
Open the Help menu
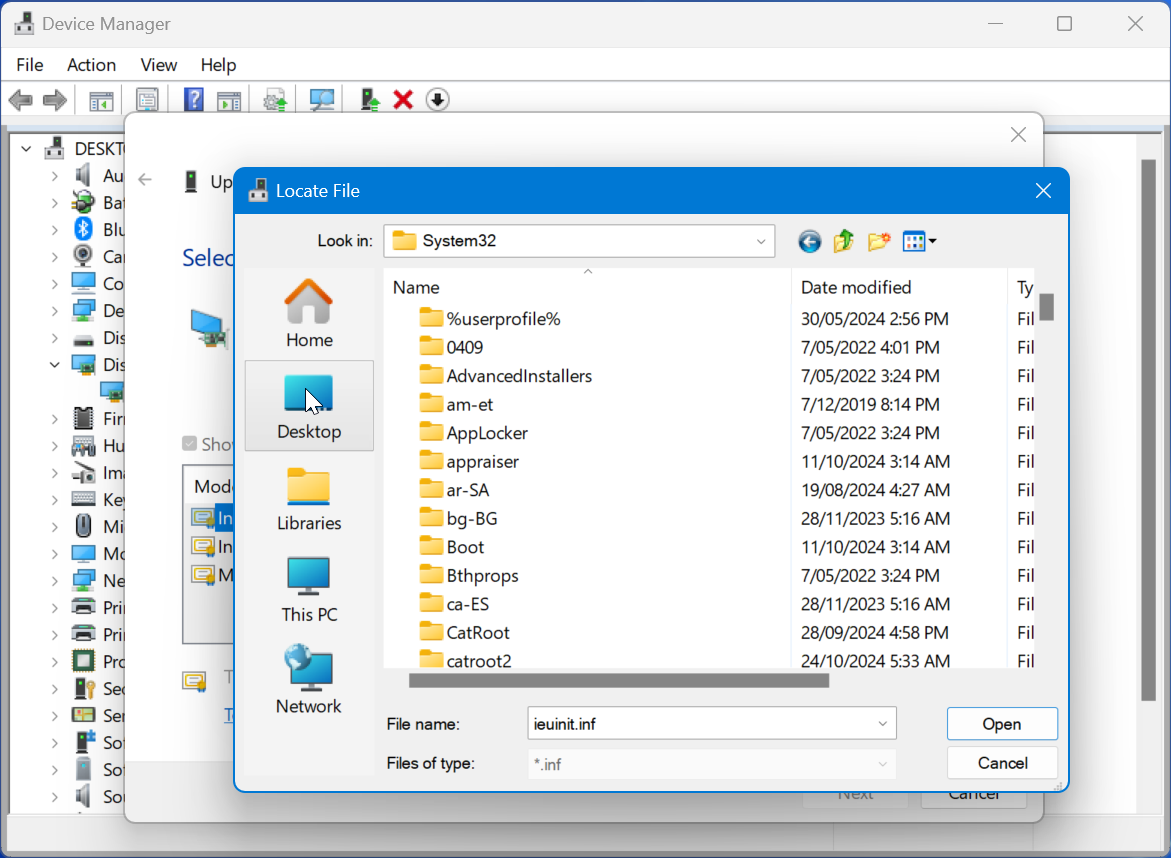tap(218, 65)
